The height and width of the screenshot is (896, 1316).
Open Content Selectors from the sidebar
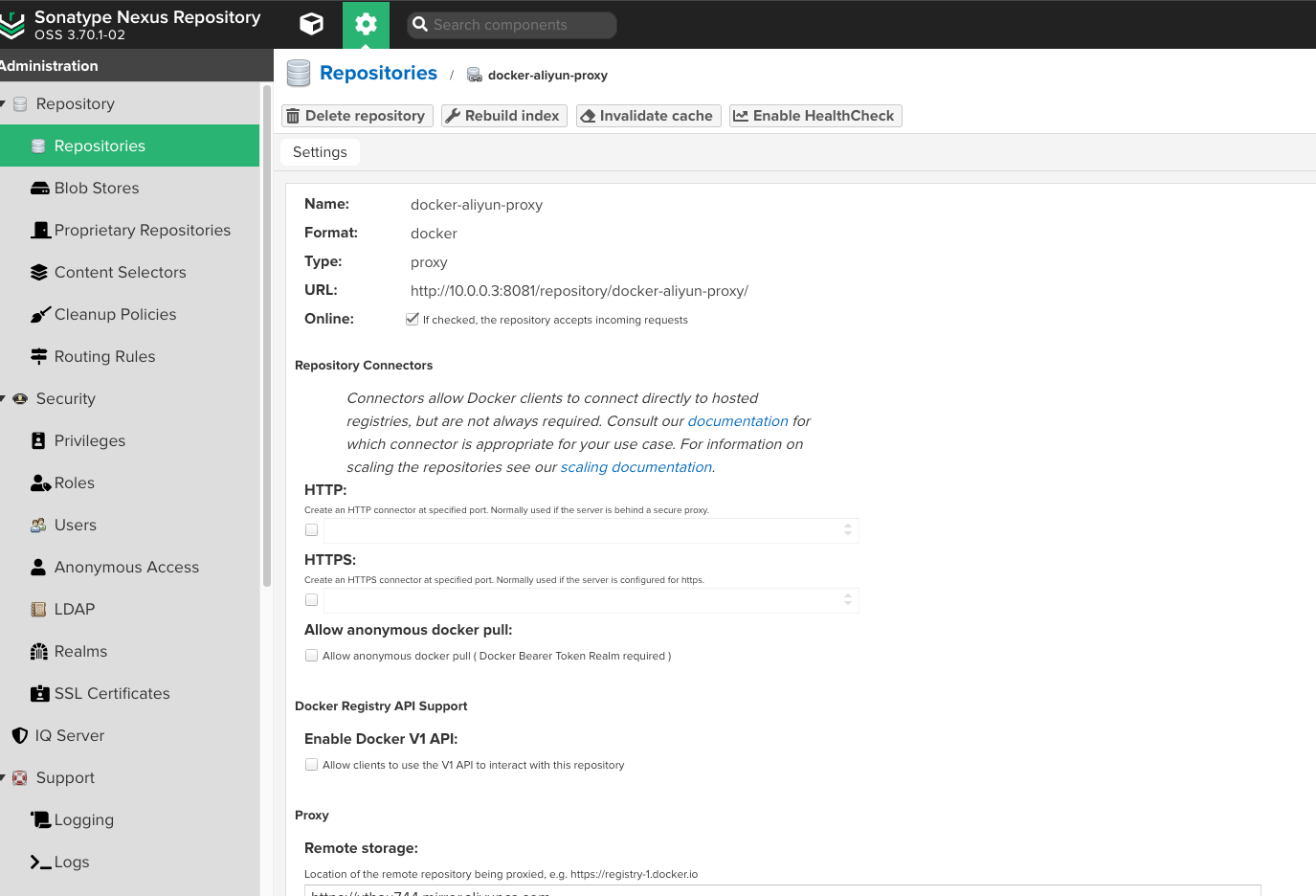129,272
